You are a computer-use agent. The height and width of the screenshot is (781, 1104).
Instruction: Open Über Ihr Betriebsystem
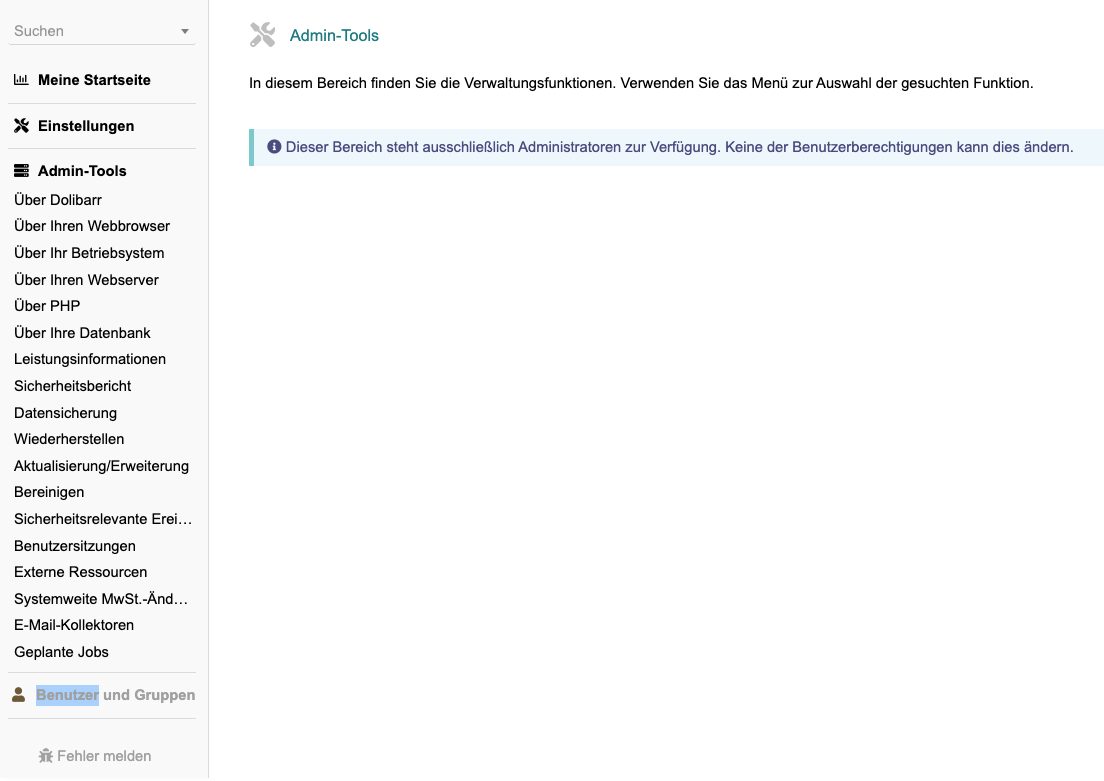(89, 253)
